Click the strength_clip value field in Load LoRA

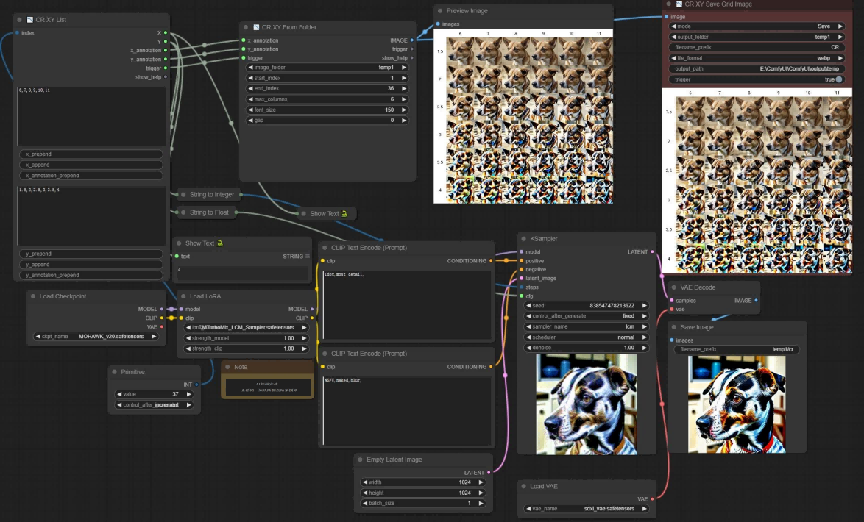(x=246, y=349)
